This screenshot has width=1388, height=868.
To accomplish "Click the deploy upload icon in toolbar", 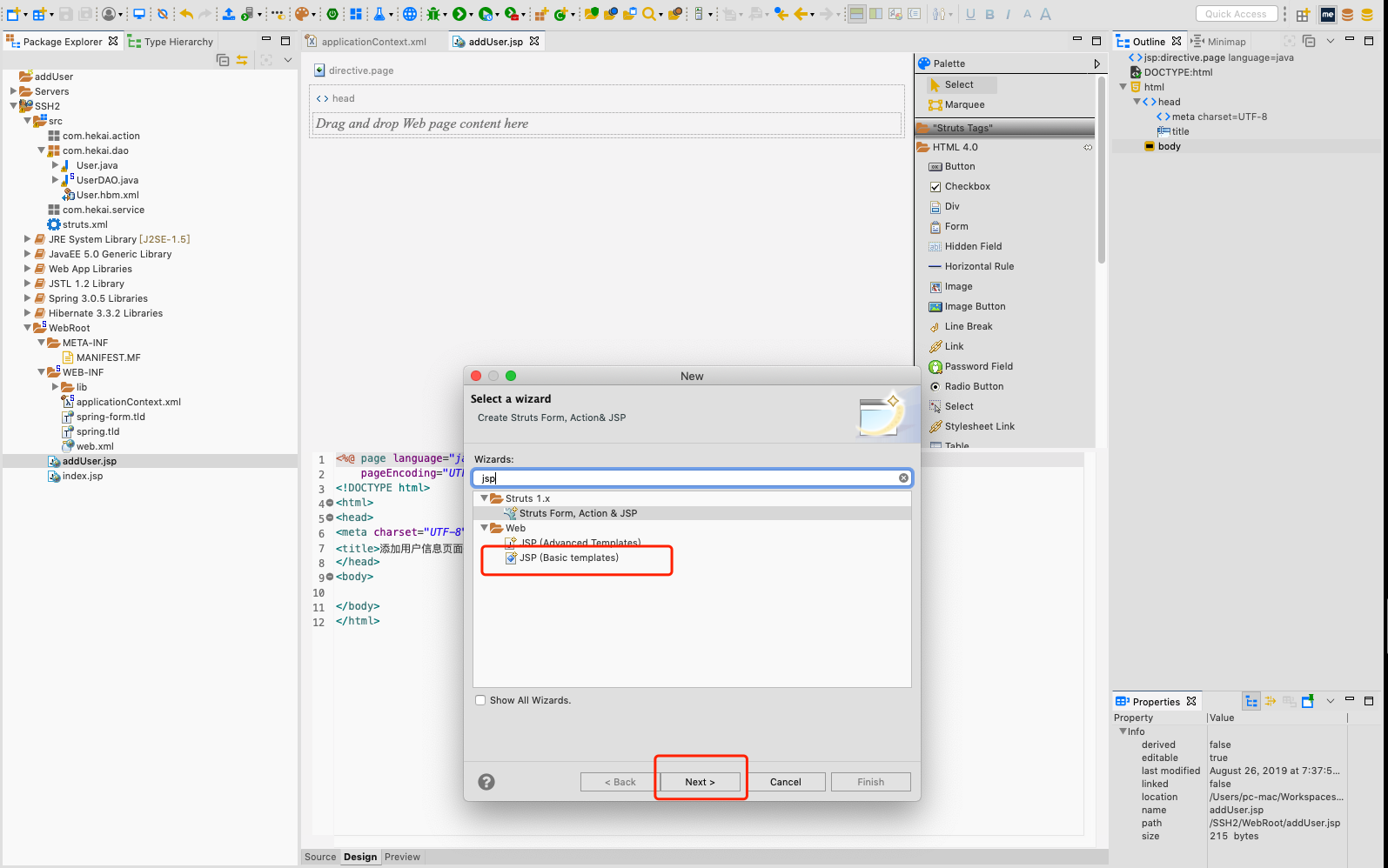I will pyautogui.click(x=228, y=14).
